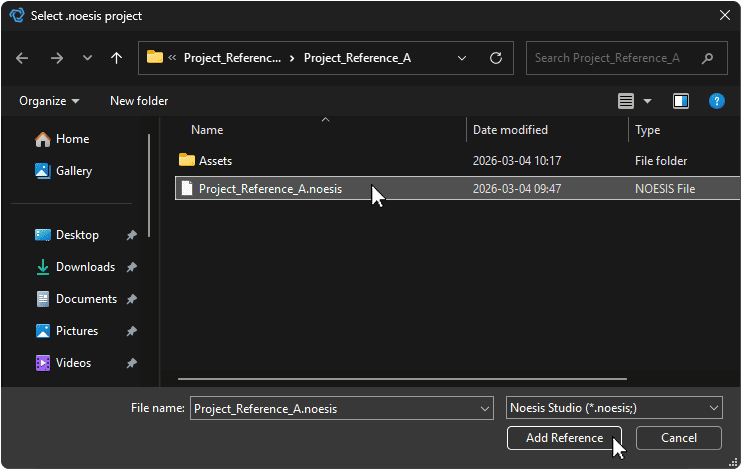Click pin icon next to Videos
The image size is (742, 470).
(132, 363)
